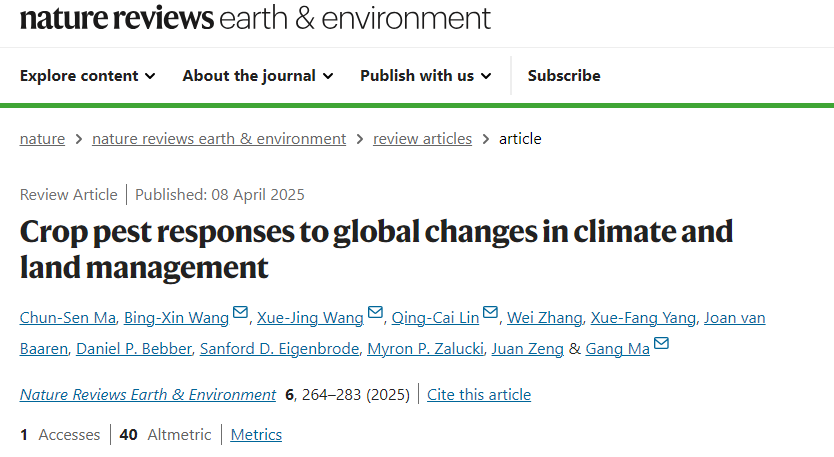The width and height of the screenshot is (834, 457).
Task: Click Cite this article link
Action: coord(479,395)
